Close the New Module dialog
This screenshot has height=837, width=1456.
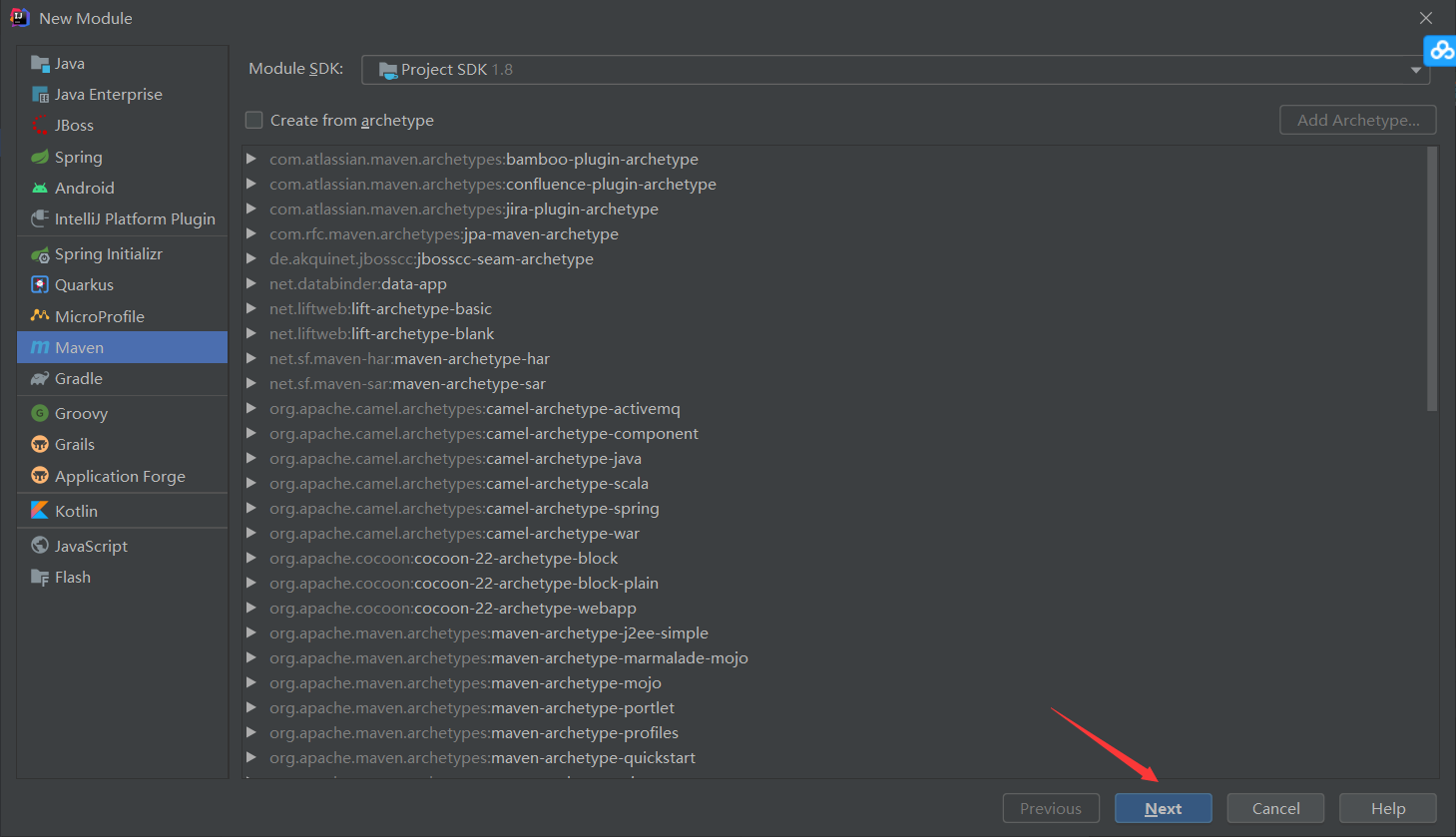[1426, 18]
